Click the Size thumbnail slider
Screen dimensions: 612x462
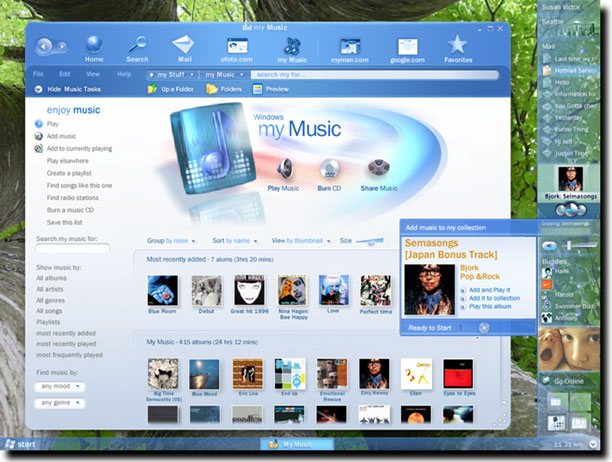click(370, 241)
